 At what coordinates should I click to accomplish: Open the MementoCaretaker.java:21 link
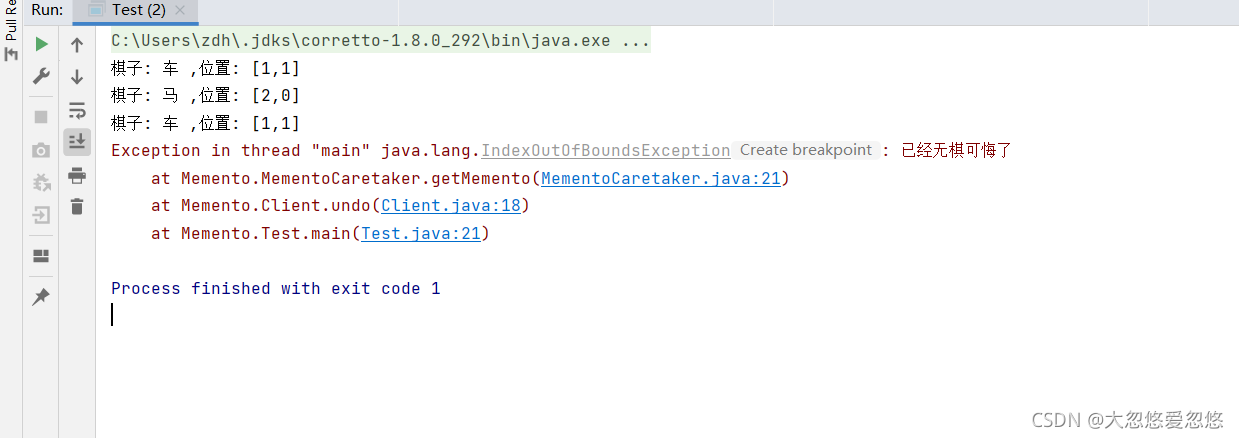tap(661, 179)
